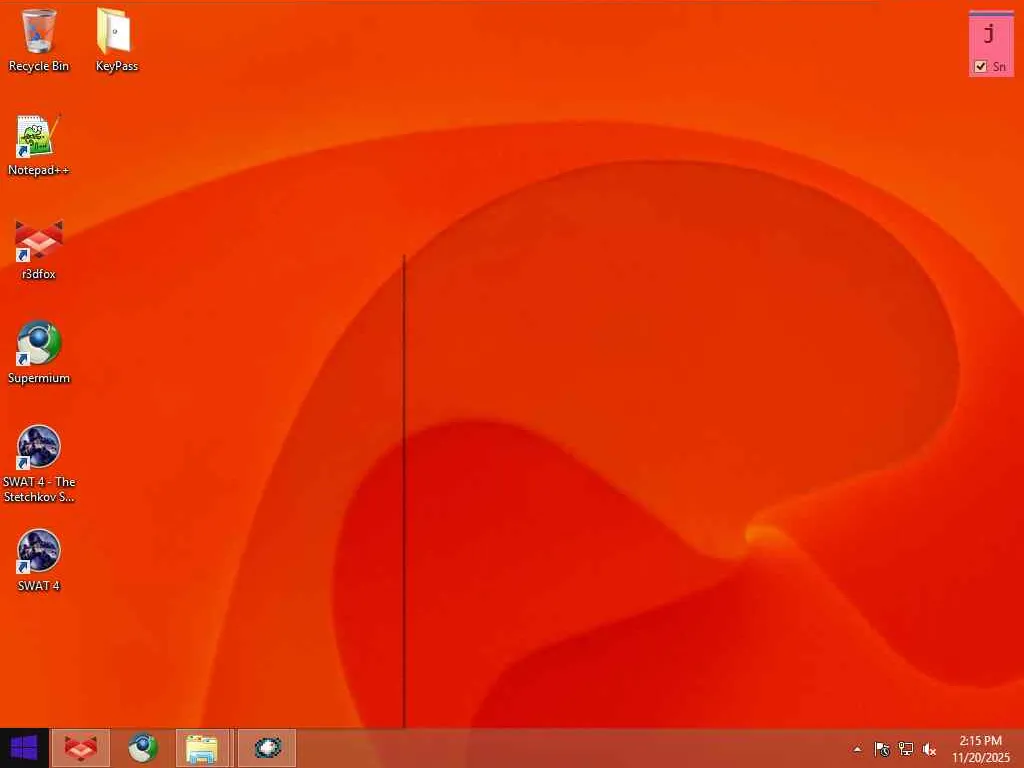Open the KeyPass folder on desktop
The image size is (1024, 768).
[116, 39]
